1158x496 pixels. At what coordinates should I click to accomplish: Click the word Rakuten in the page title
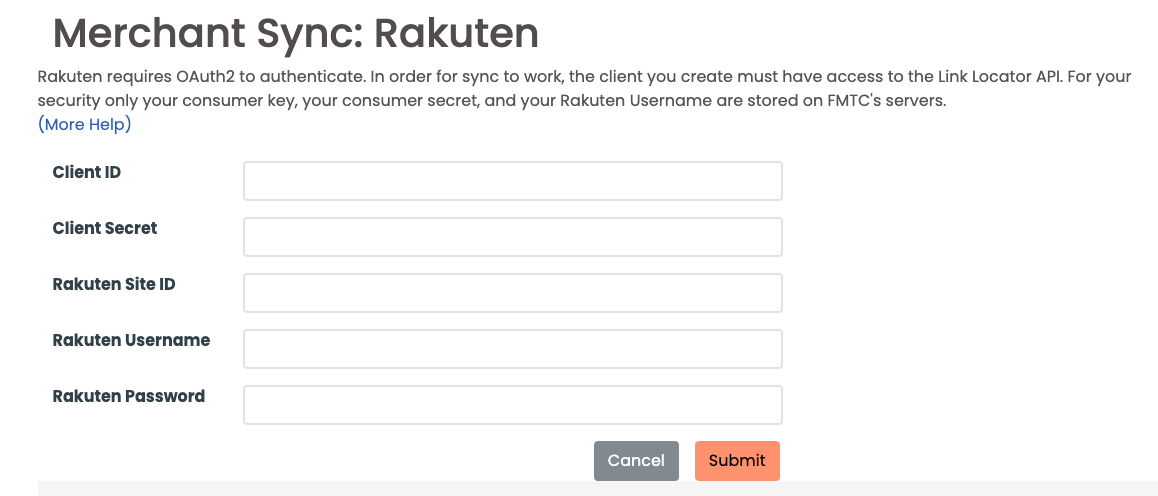456,34
